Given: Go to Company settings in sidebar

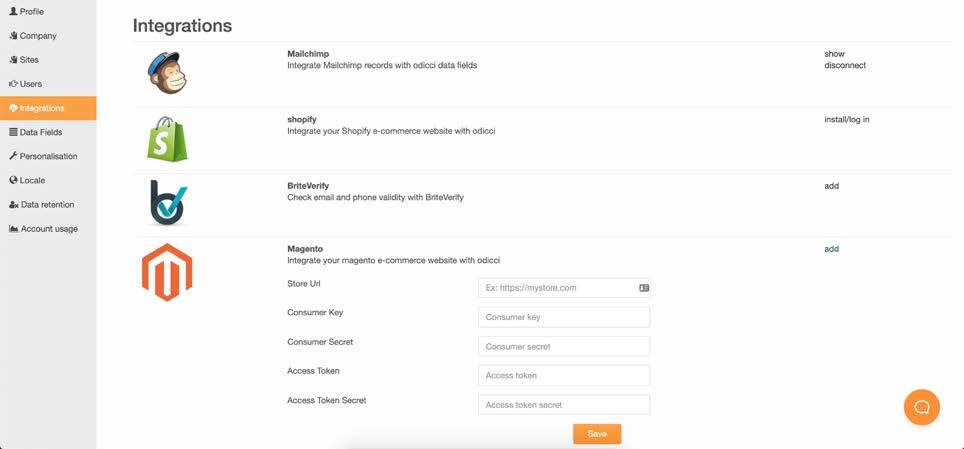Looking at the screenshot, I should (x=37, y=36).
